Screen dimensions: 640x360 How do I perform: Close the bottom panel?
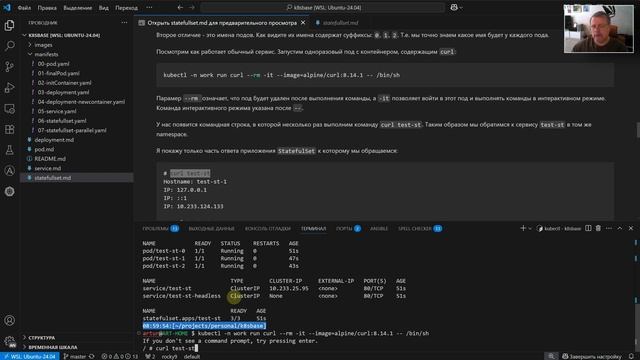[x=631, y=228]
